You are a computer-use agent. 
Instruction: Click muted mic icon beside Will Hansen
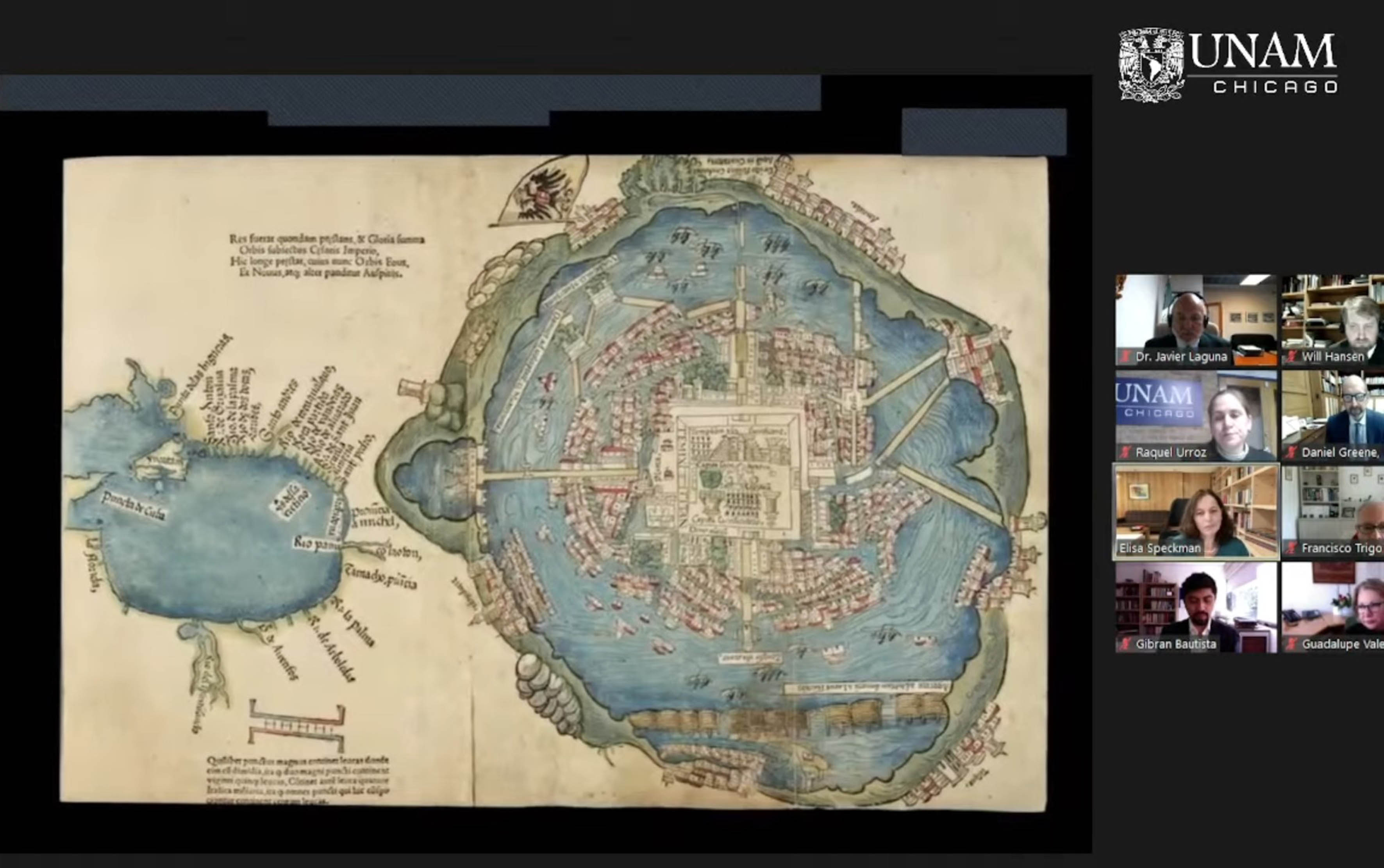pos(1291,357)
